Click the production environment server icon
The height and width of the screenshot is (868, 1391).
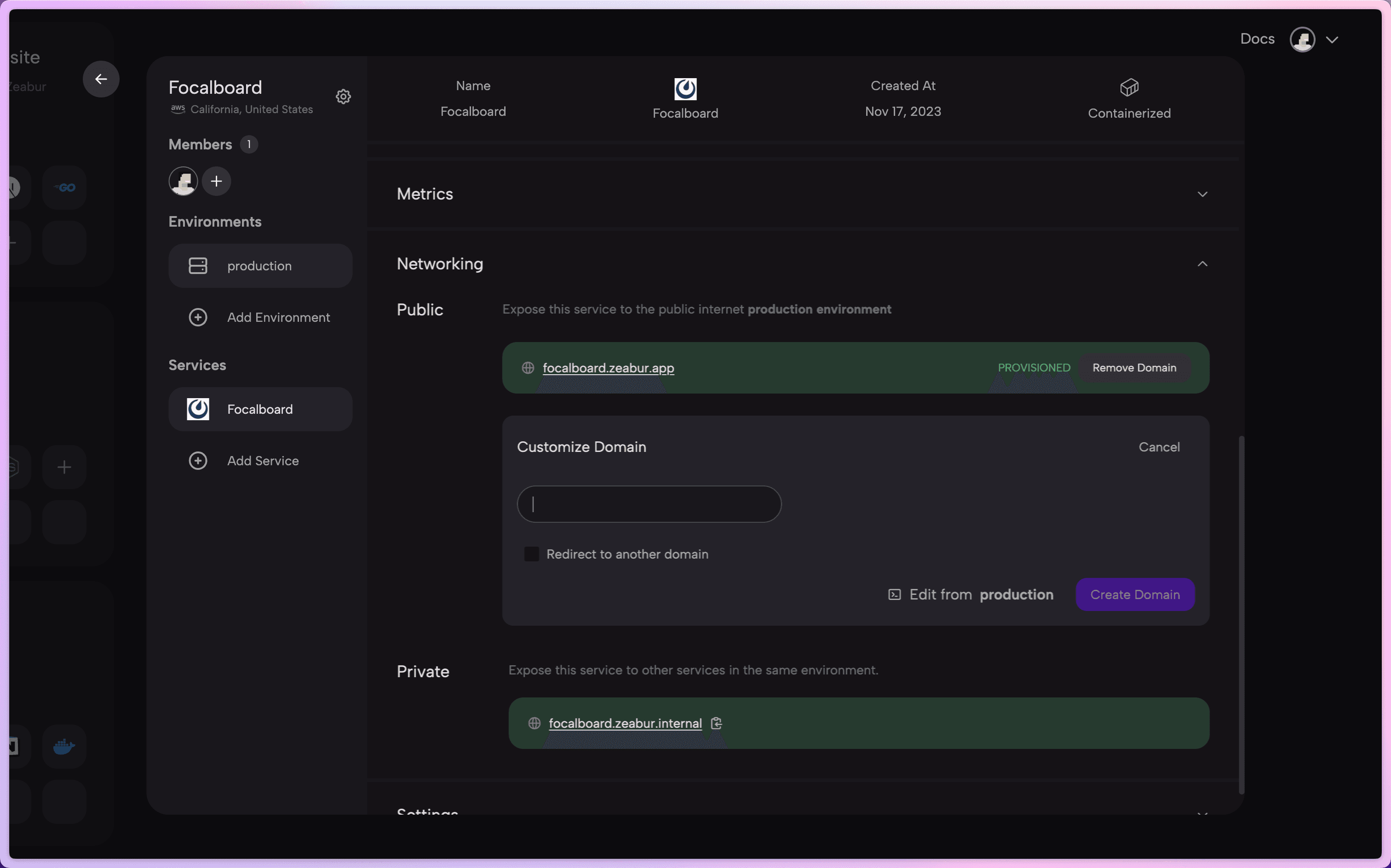pyautogui.click(x=198, y=266)
